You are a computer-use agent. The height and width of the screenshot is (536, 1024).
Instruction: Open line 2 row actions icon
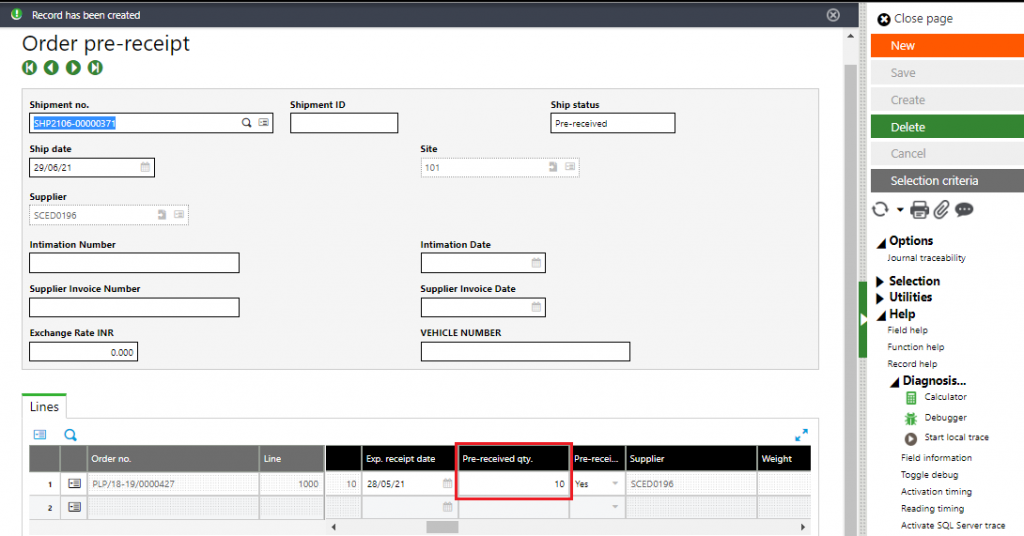click(x=74, y=507)
